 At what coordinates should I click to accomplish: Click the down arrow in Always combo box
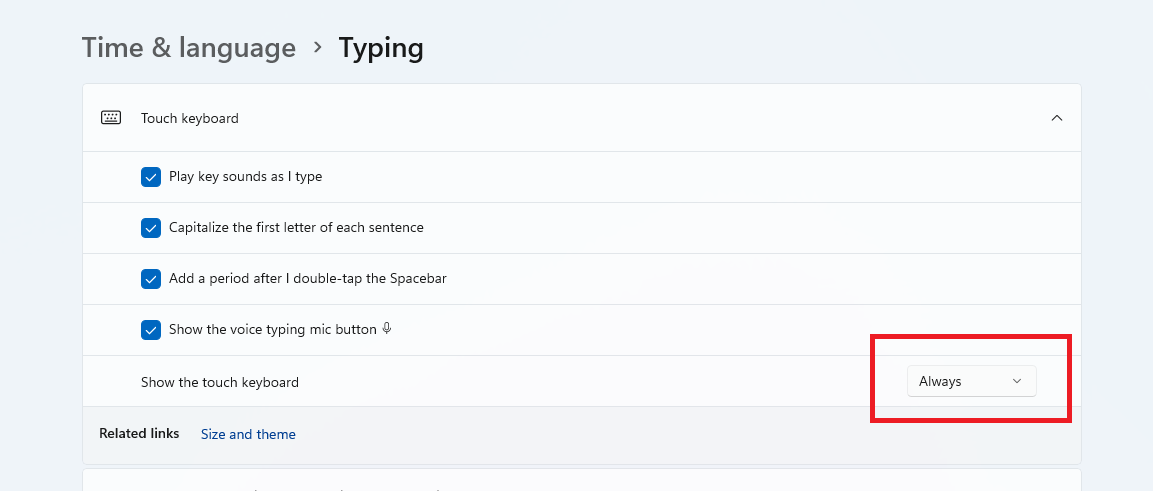click(x=1017, y=381)
